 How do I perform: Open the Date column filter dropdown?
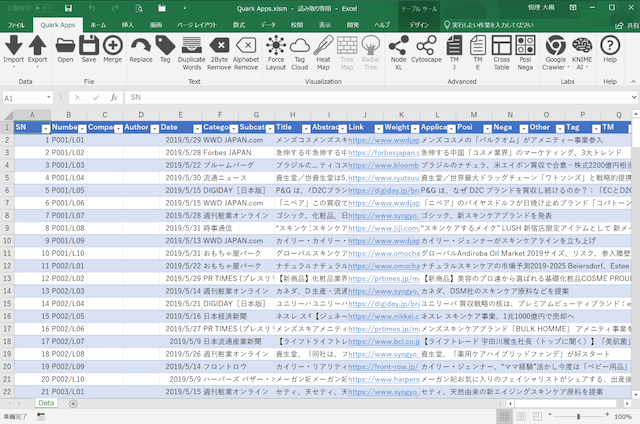coord(198,129)
